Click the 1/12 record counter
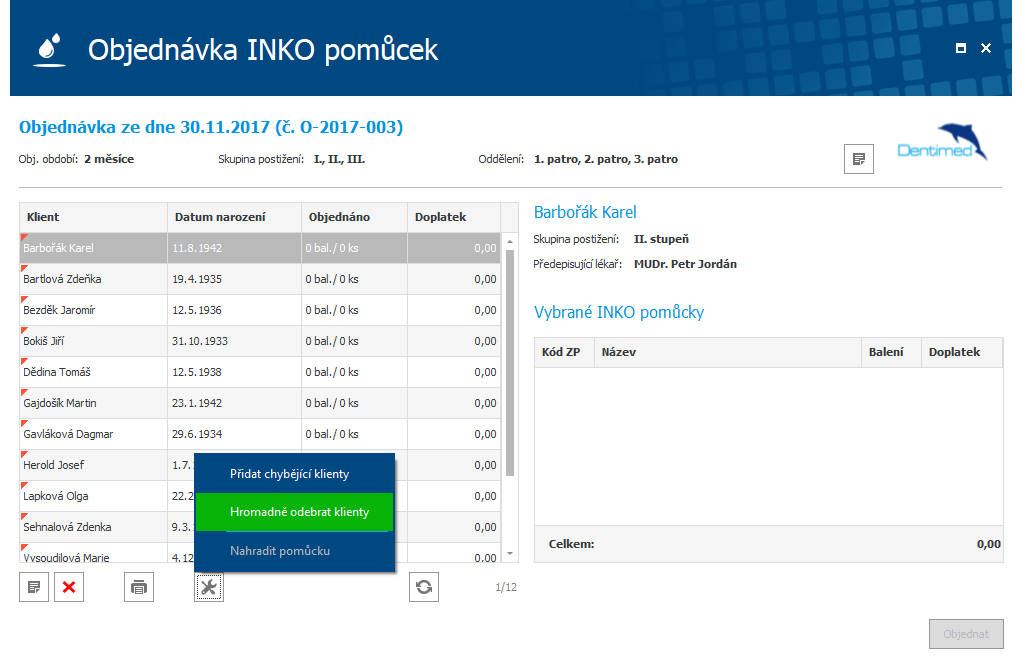This screenshot has width=1022, height=664. coord(506,587)
